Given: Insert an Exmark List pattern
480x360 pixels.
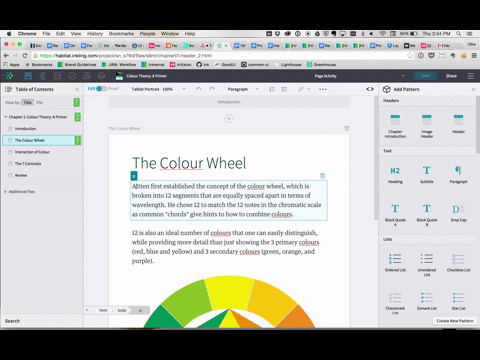Looking at the screenshot, I should point(427,301).
